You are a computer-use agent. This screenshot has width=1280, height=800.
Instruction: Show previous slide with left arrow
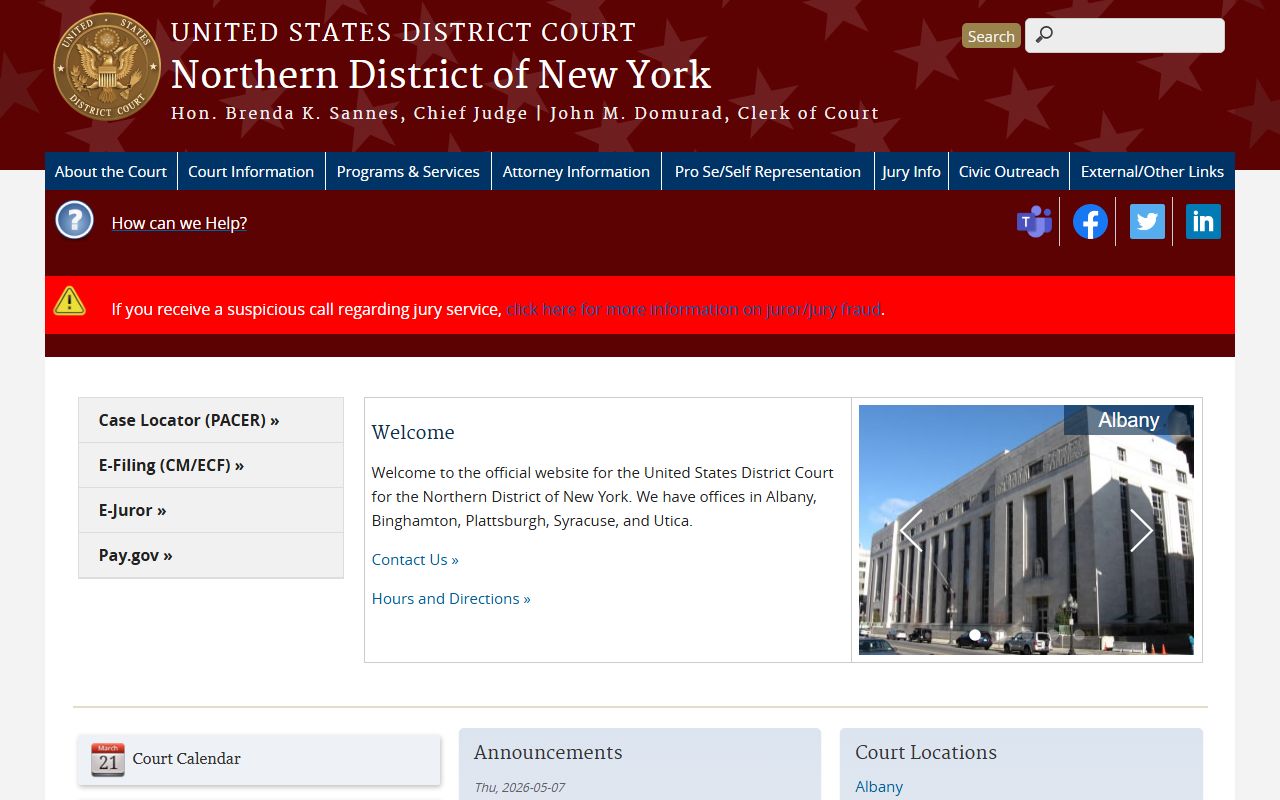[x=910, y=530]
